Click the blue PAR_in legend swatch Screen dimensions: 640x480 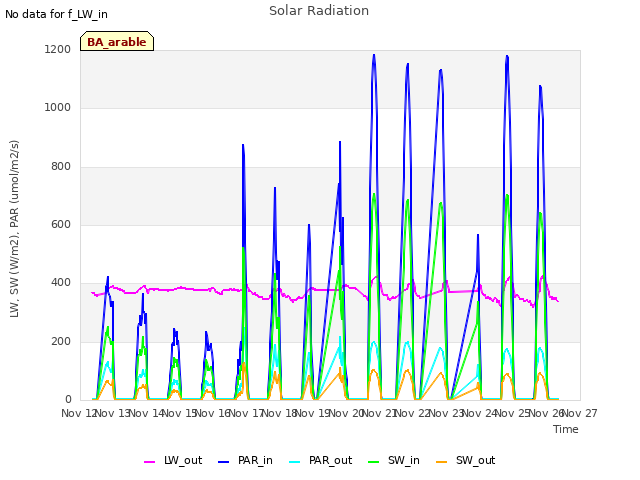click(224, 462)
